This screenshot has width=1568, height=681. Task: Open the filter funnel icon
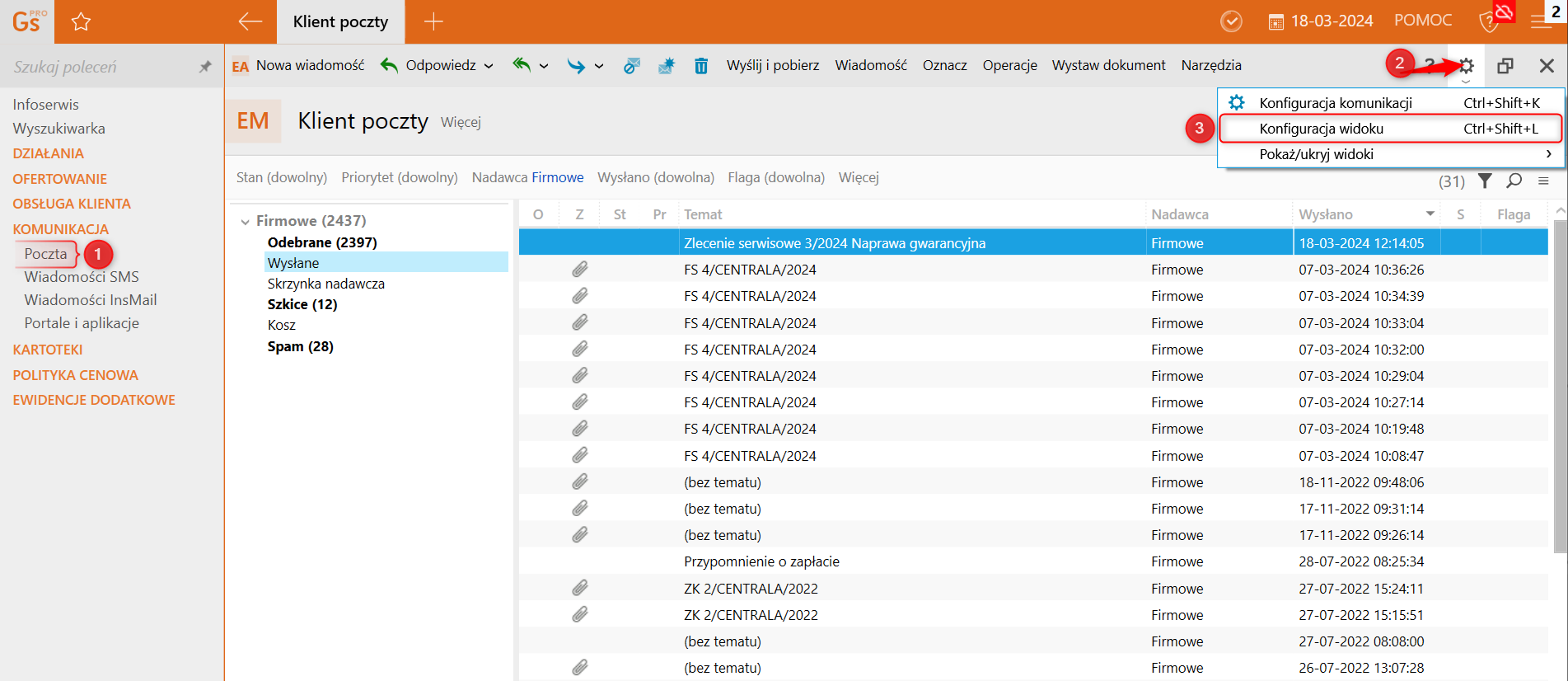1485,181
